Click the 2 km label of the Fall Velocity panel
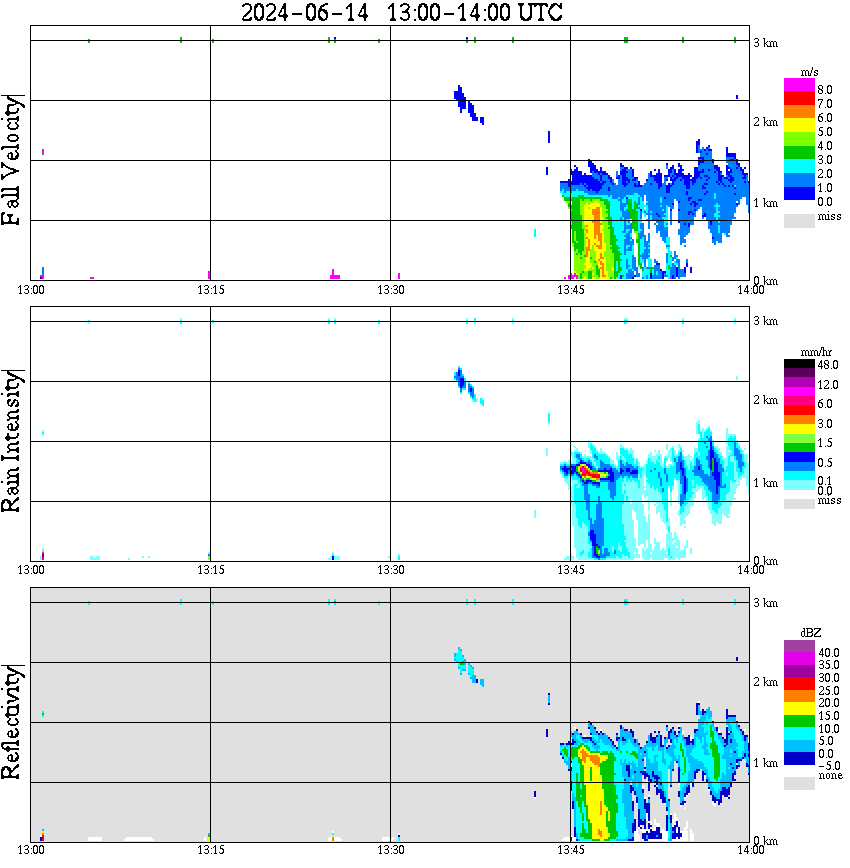This screenshot has width=850, height=868. pyautogui.click(x=766, y=122)
